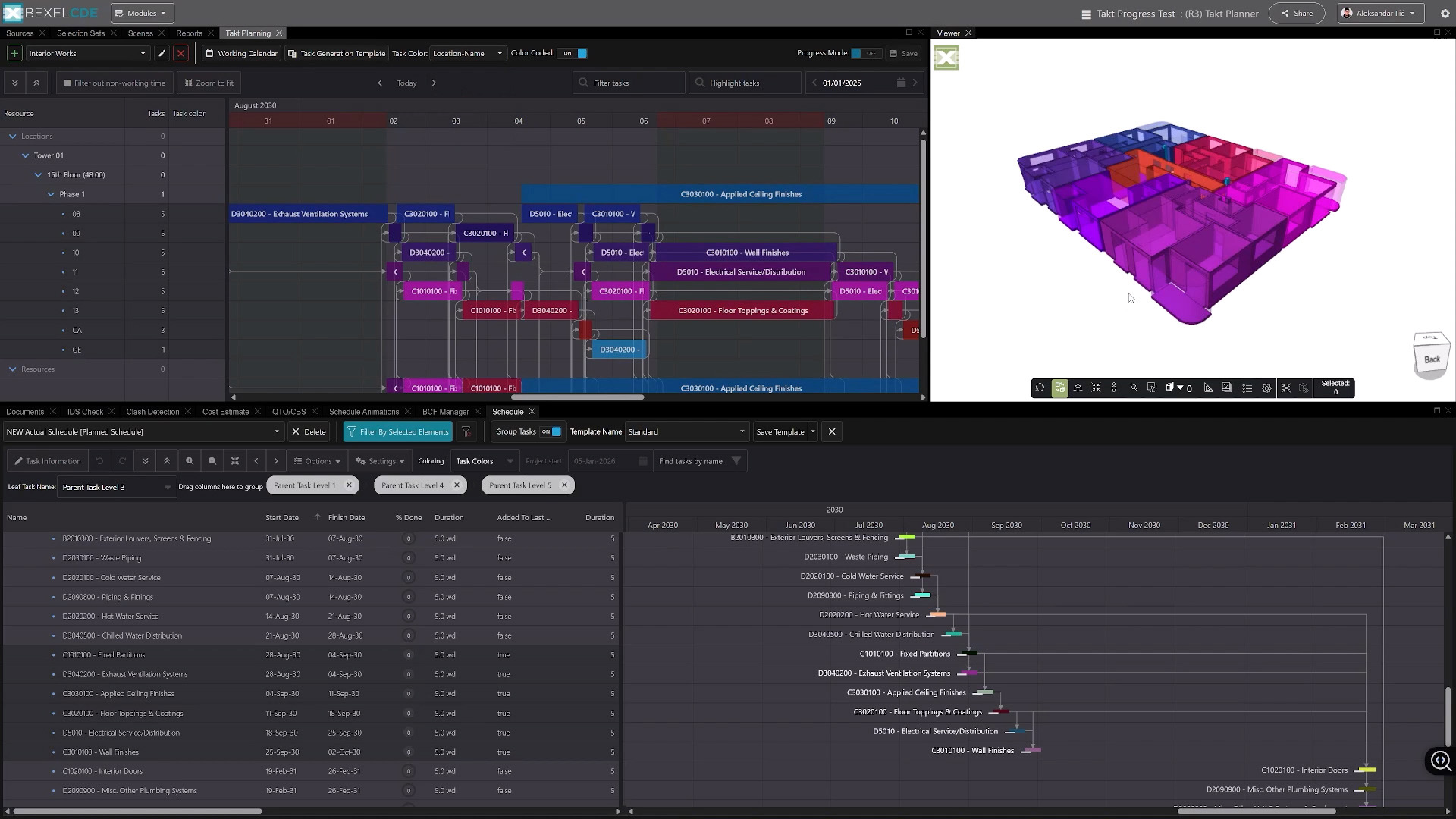Open Task Information in the Schedule panel
The height and width of the screenshot is (819, 1456).
[x=47, y=460]
